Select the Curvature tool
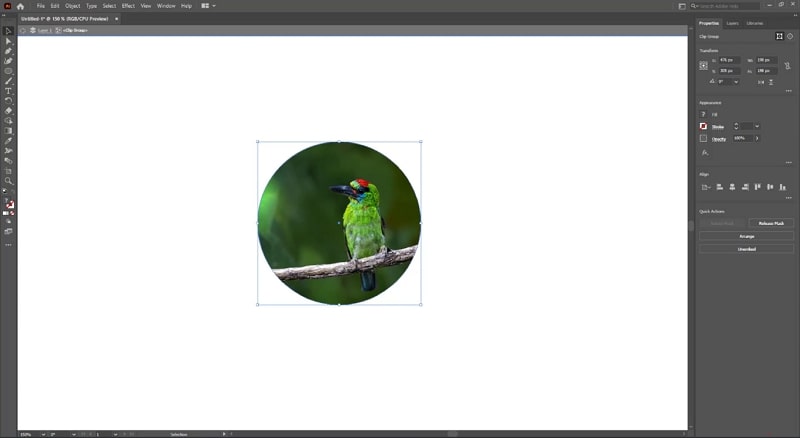 pyautogui.click(x=8, y=61)
